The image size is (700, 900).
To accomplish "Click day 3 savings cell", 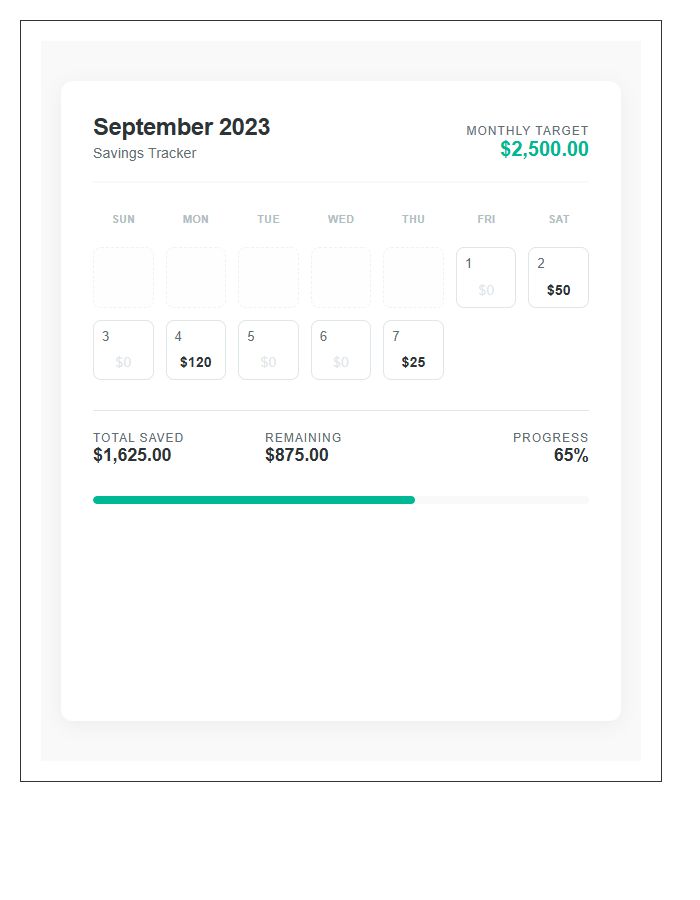I will [123, 350].
